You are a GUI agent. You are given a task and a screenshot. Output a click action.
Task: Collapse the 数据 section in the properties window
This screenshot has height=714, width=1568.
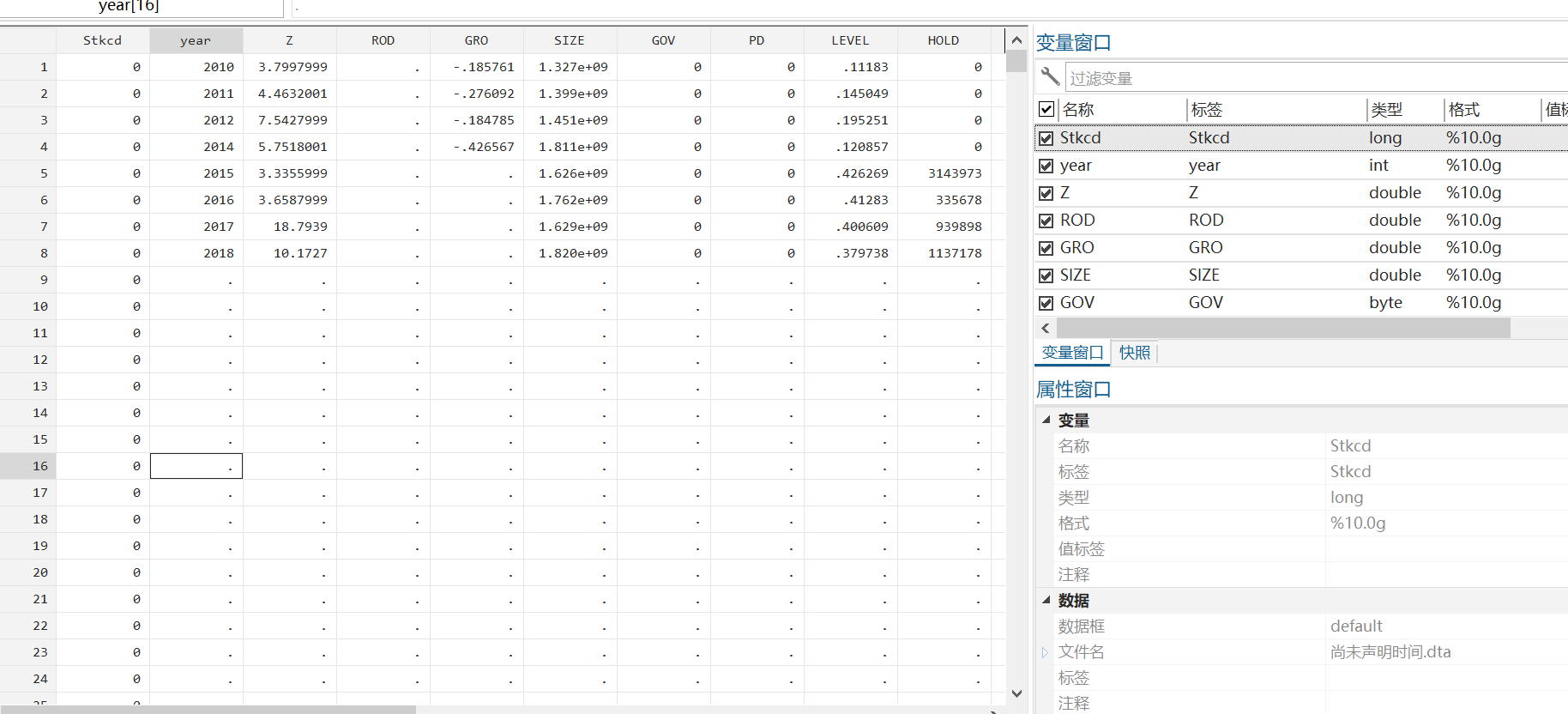pyautogui.click(x=1046, y=600)
